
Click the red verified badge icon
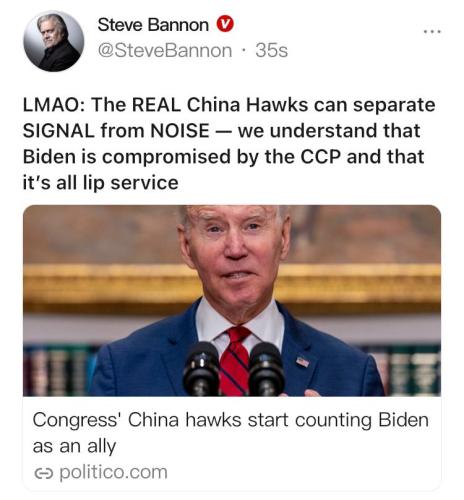[x=225, y=24]
